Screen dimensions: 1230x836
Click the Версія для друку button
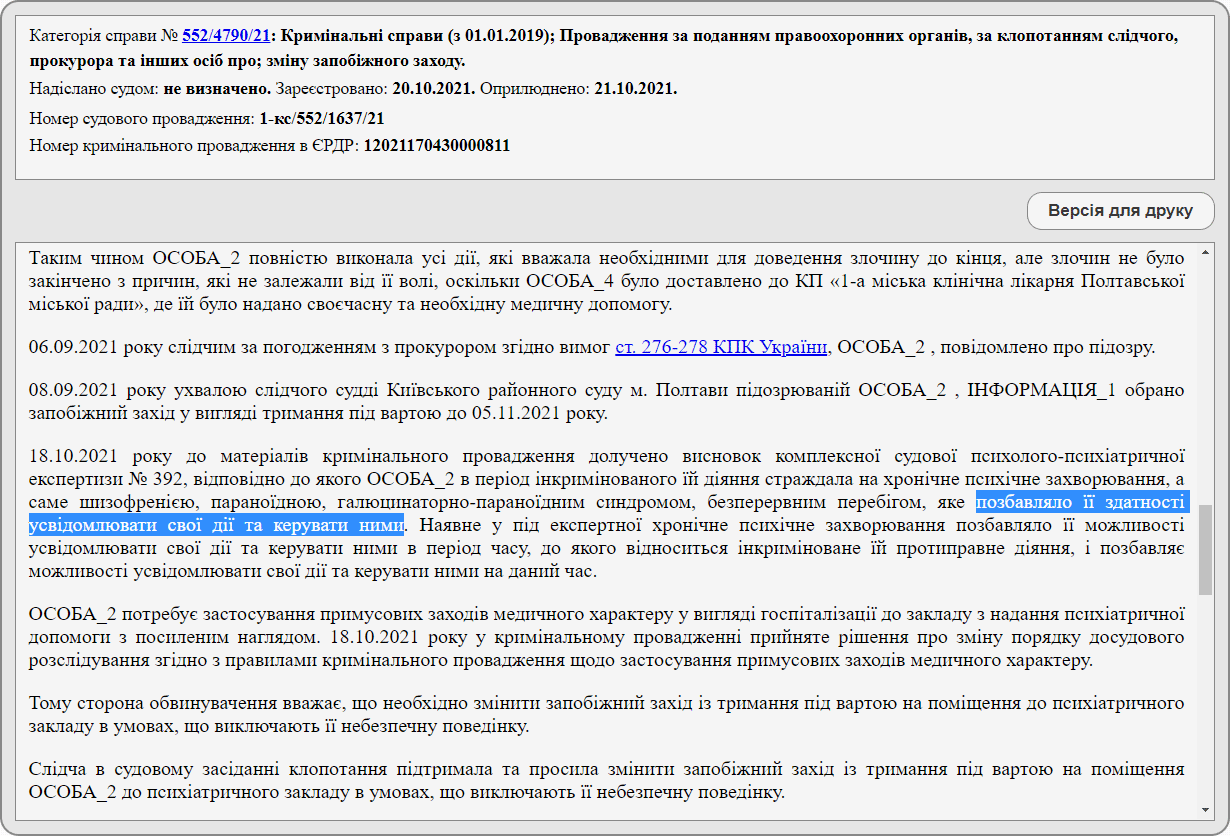click(1119, 211)
